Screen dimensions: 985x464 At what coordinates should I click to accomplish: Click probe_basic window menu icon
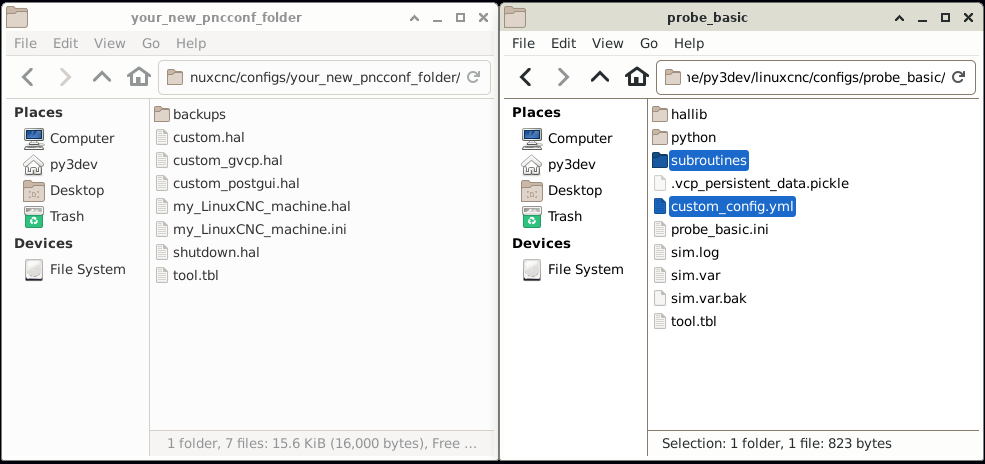click(515, 18)
